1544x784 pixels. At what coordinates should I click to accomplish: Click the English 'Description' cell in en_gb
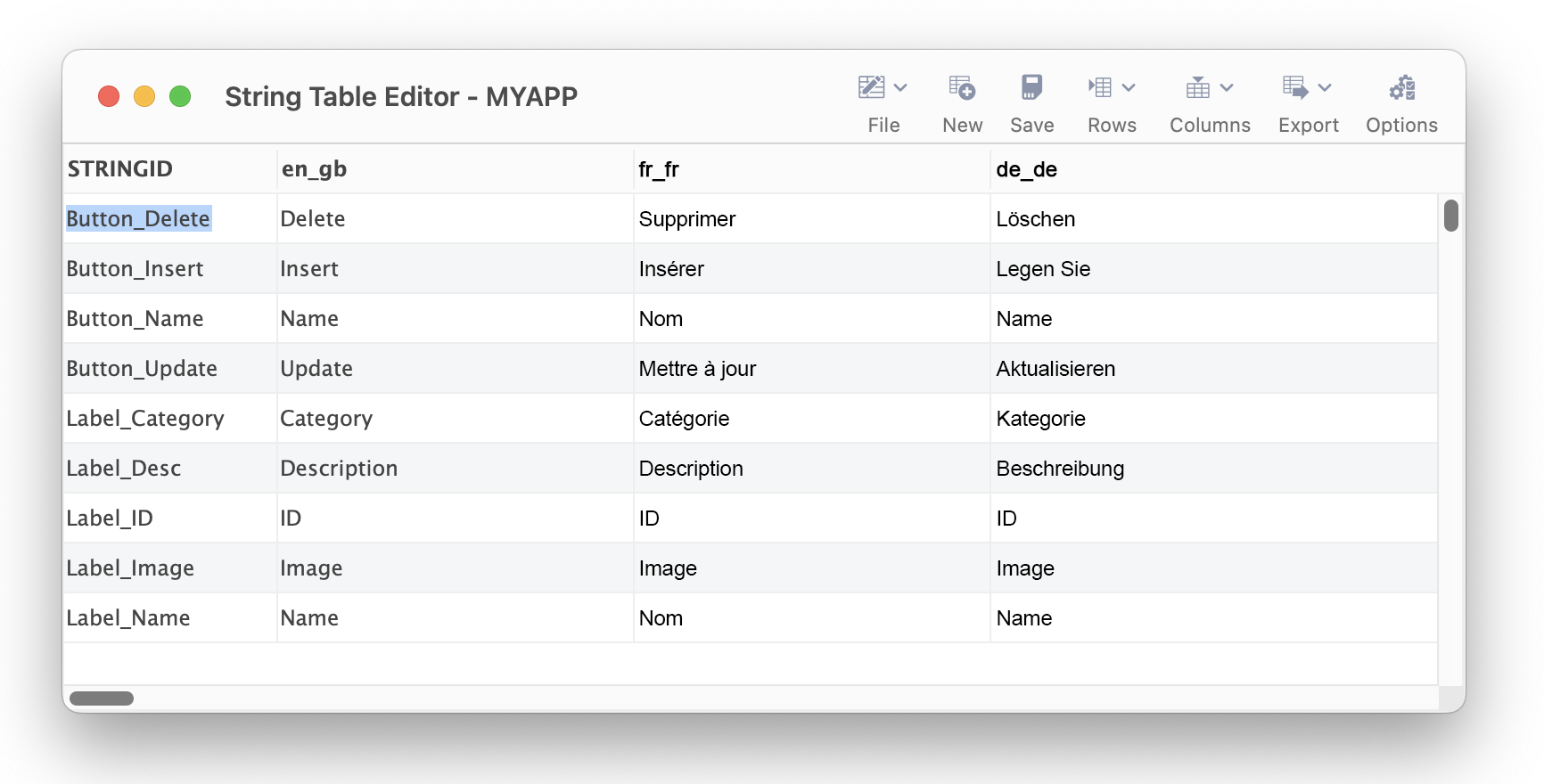click(456, 468)
